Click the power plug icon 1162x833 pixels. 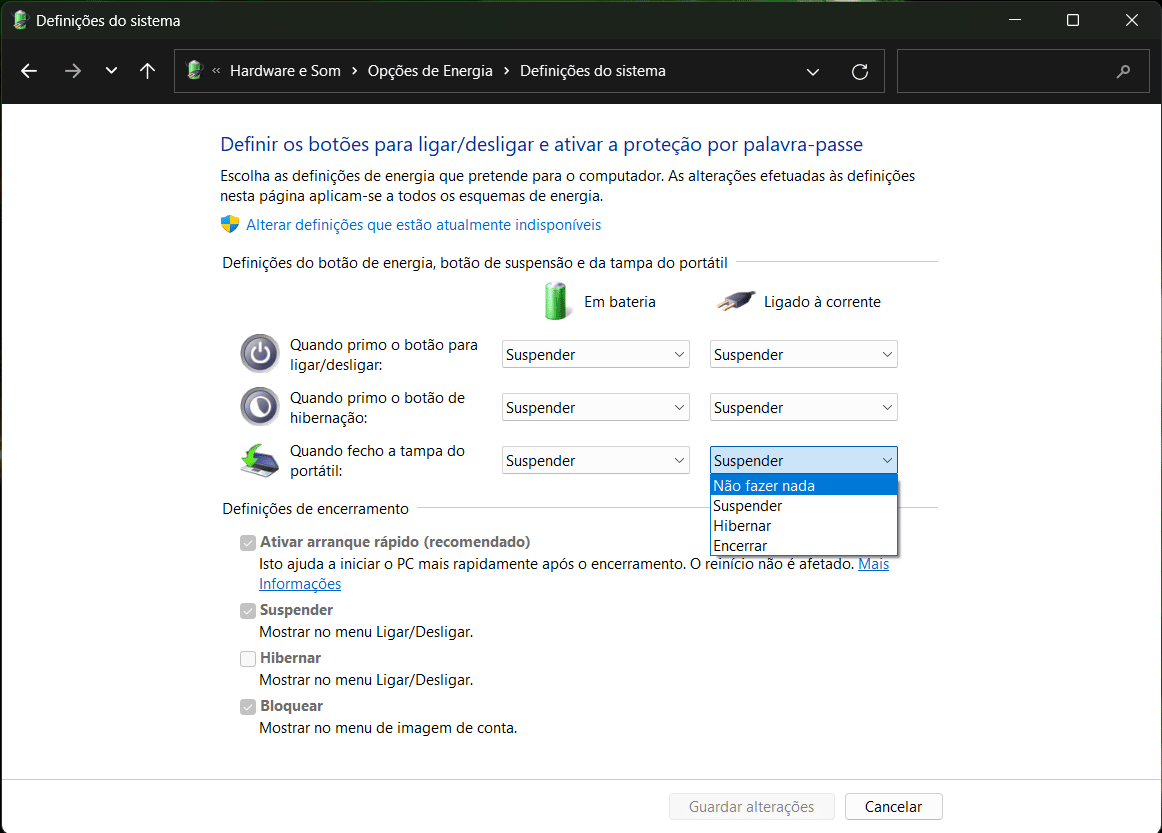pos(736,301)
